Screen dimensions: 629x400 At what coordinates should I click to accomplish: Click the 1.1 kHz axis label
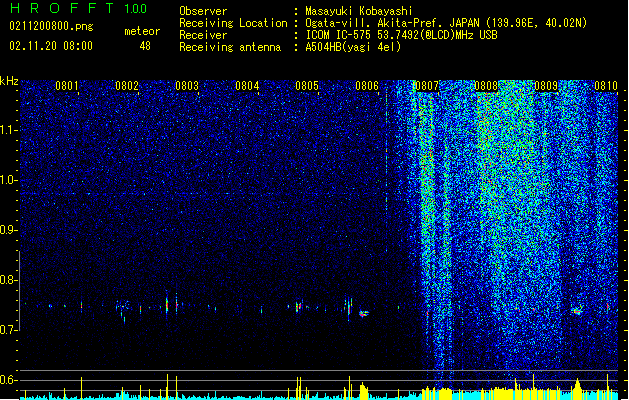pos(8,130)
